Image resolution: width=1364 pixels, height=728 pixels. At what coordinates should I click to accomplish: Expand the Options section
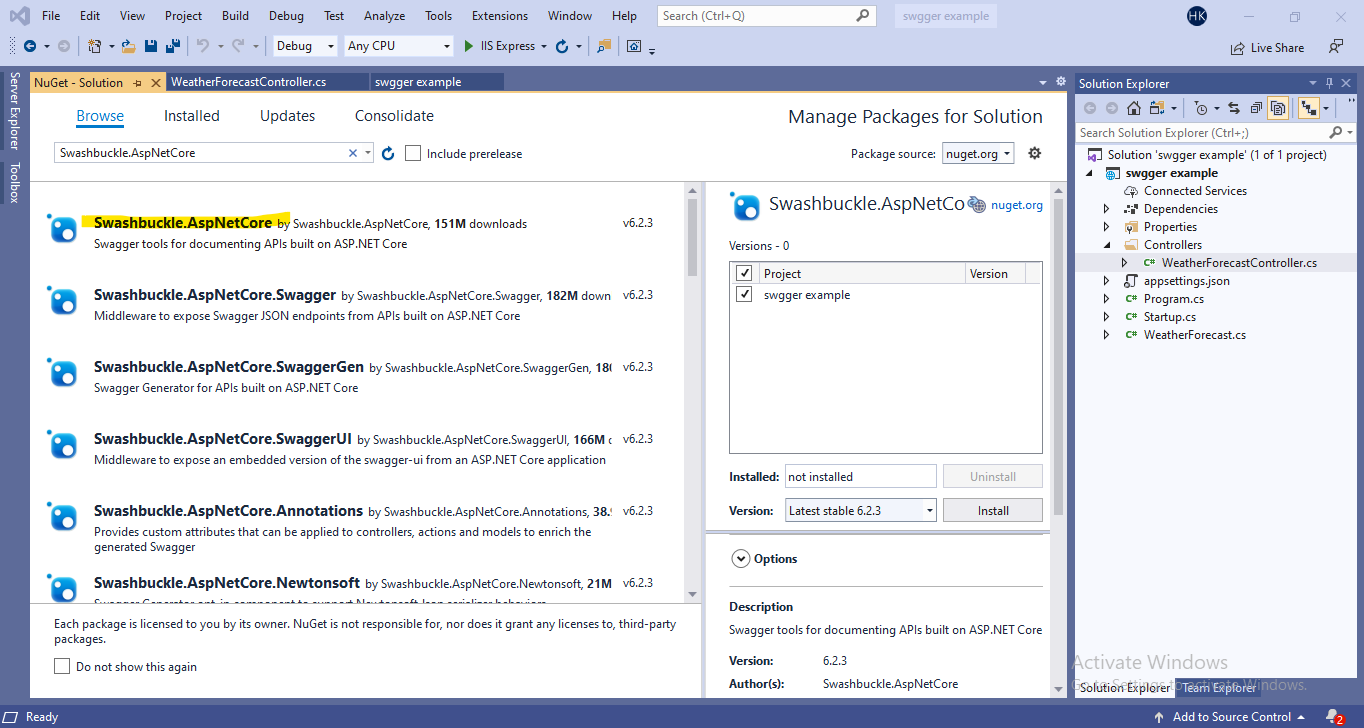(741, 559)
